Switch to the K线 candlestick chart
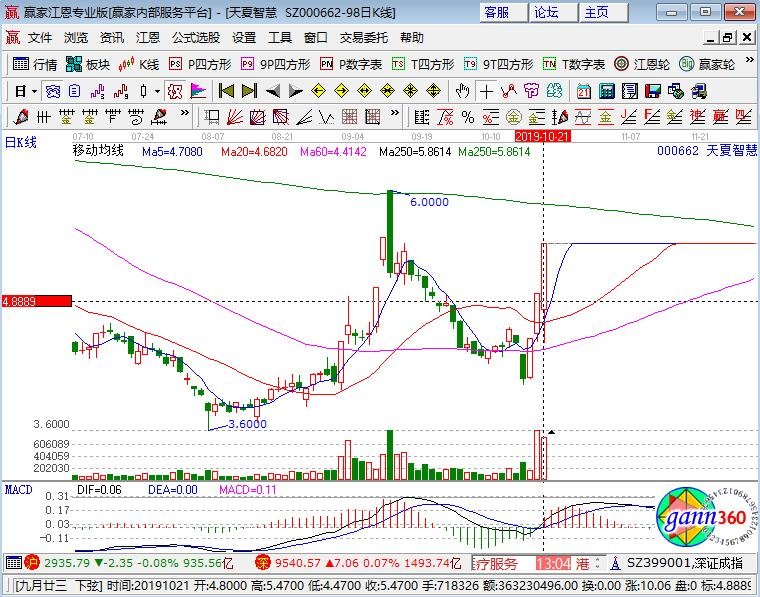This screenshot has width=760, height=597. click(139, 64)
